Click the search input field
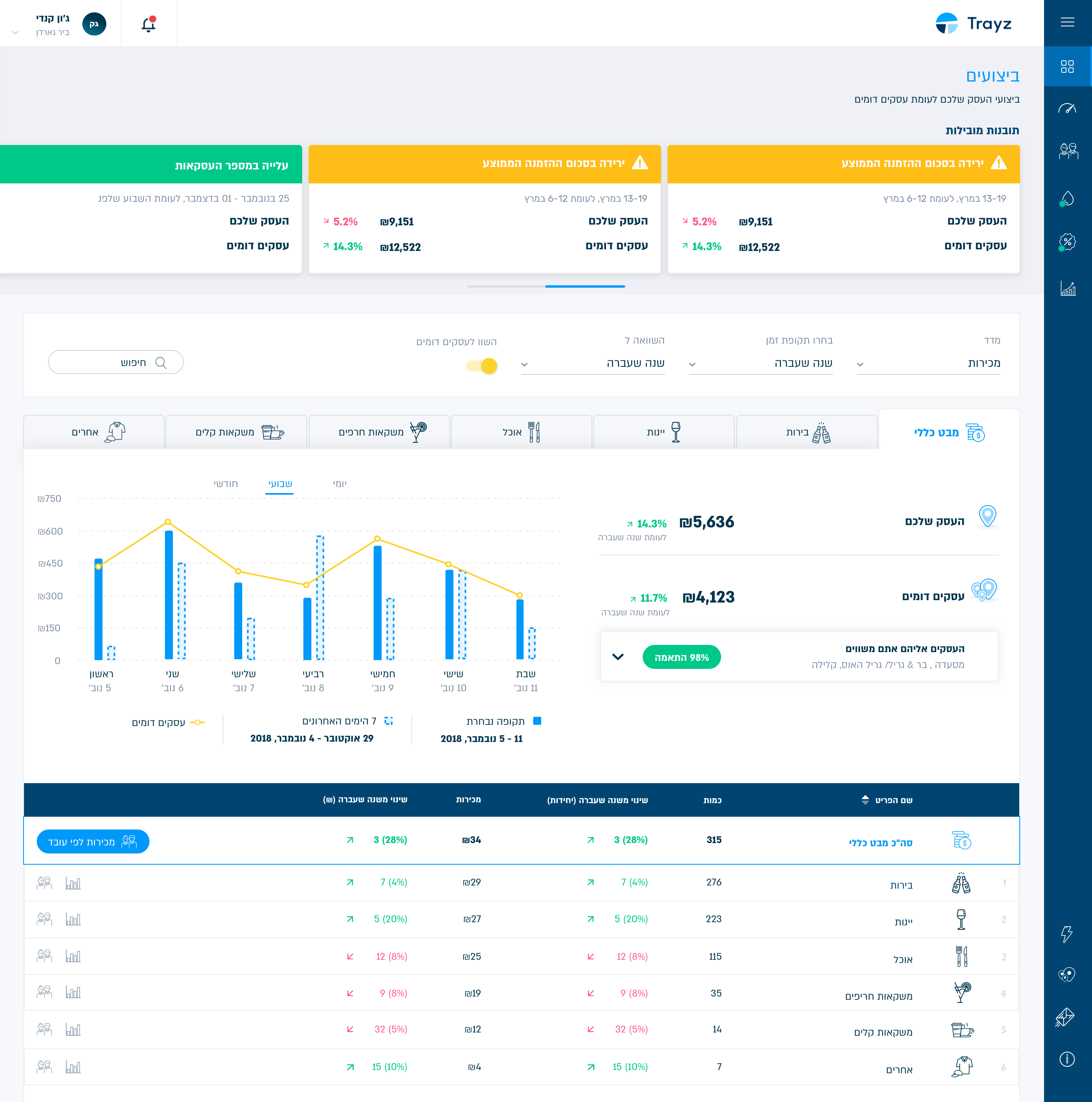1092x1102 pixels. click(x=116, y=362)
